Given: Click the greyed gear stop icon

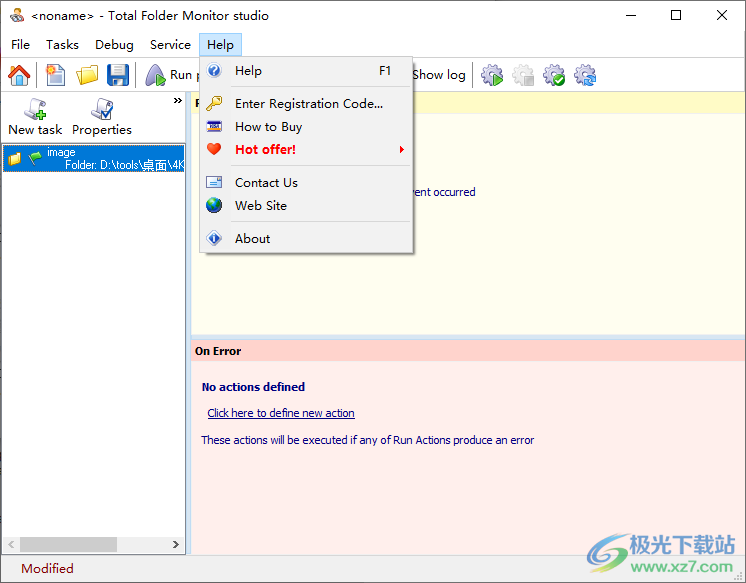Looking at the screenshot, I should [x=523, y=75].
